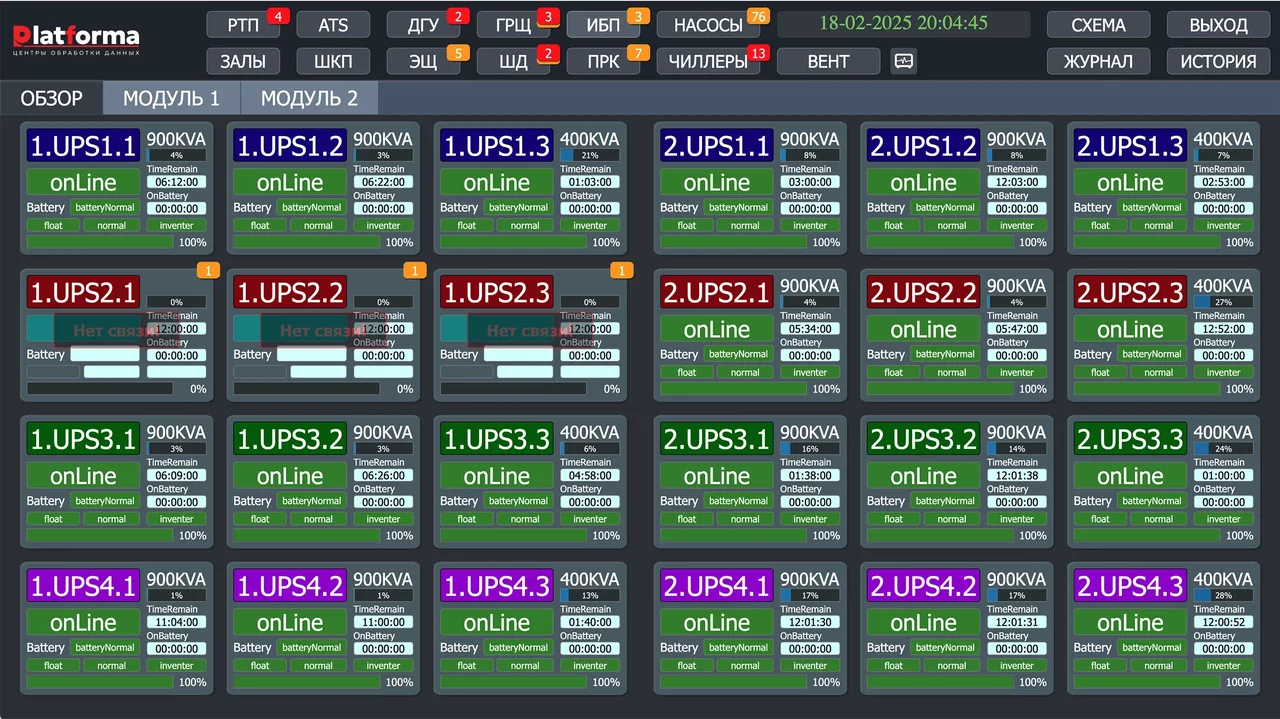
Task: Click the monitor diagnostics icon beside ВЕНТ
Action: [903, 61]
